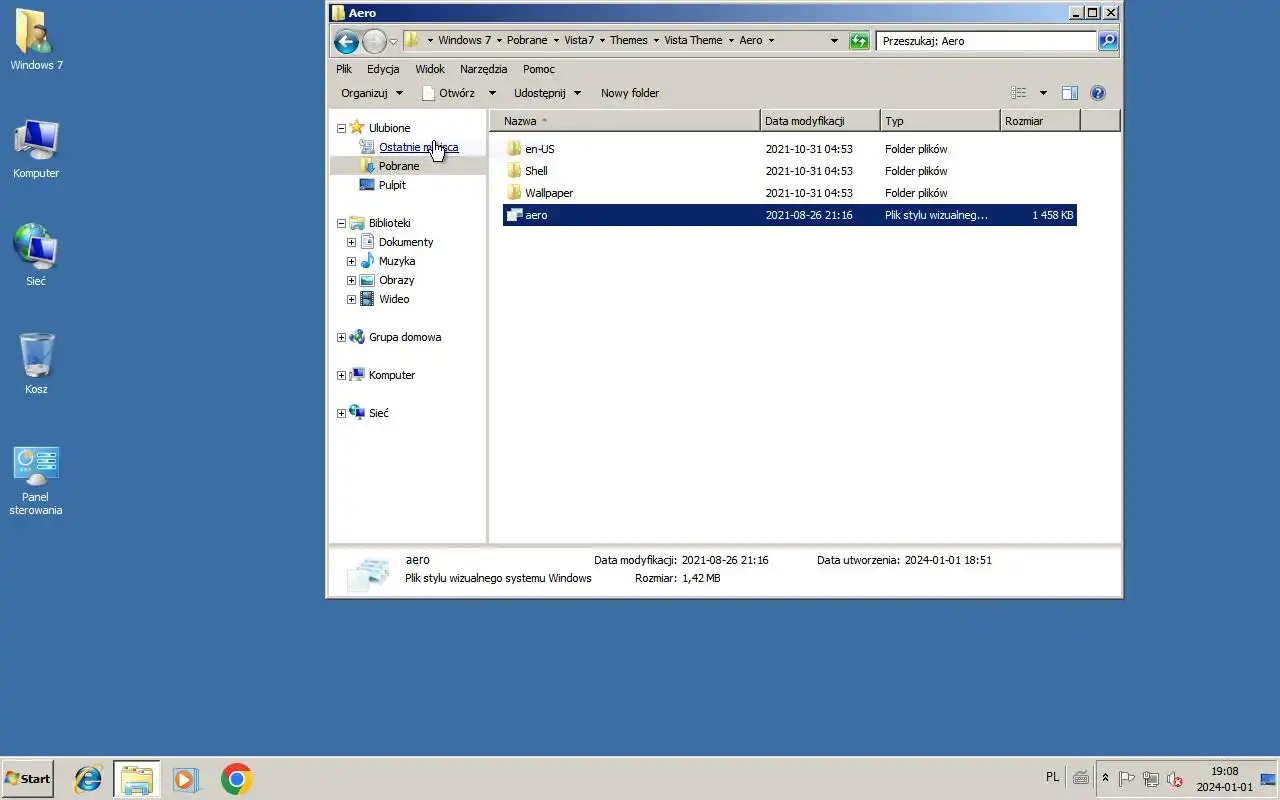Go back with the blue Back arrow
Image resolution: width=1280 pixels, height=800 pixels.
point(346,41)
